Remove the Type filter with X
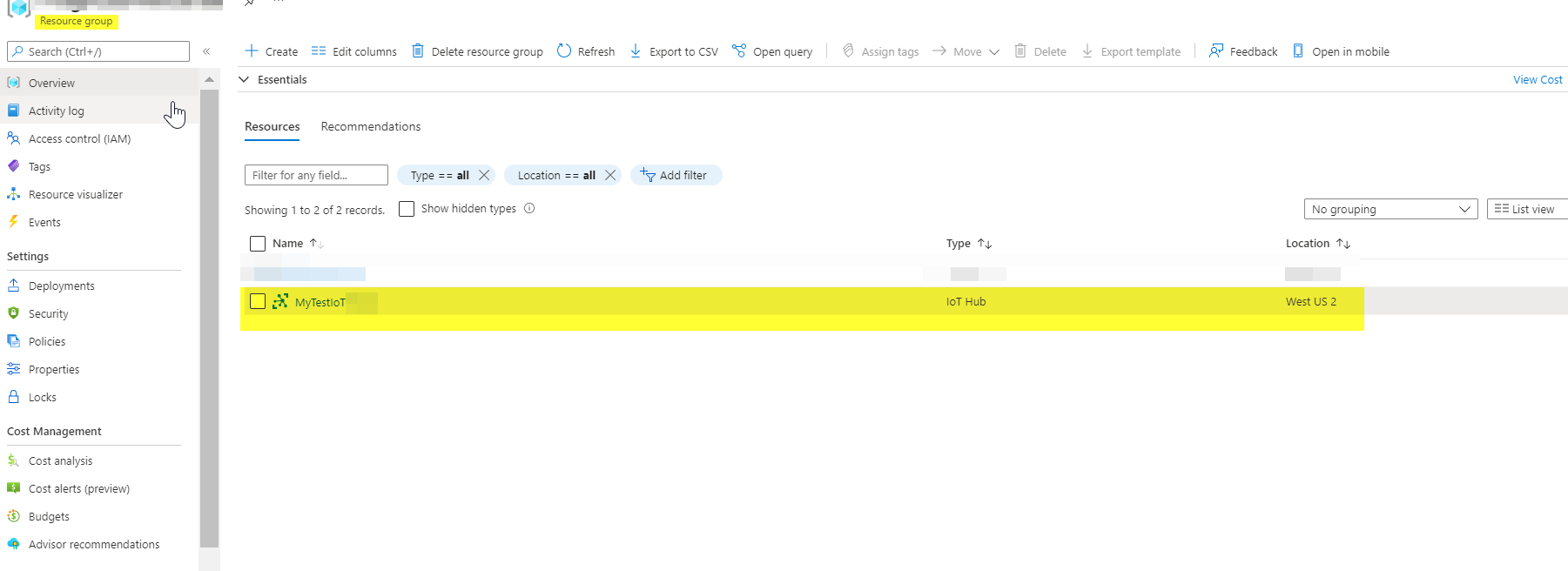The image size is (1568, 571). [484, 175]
